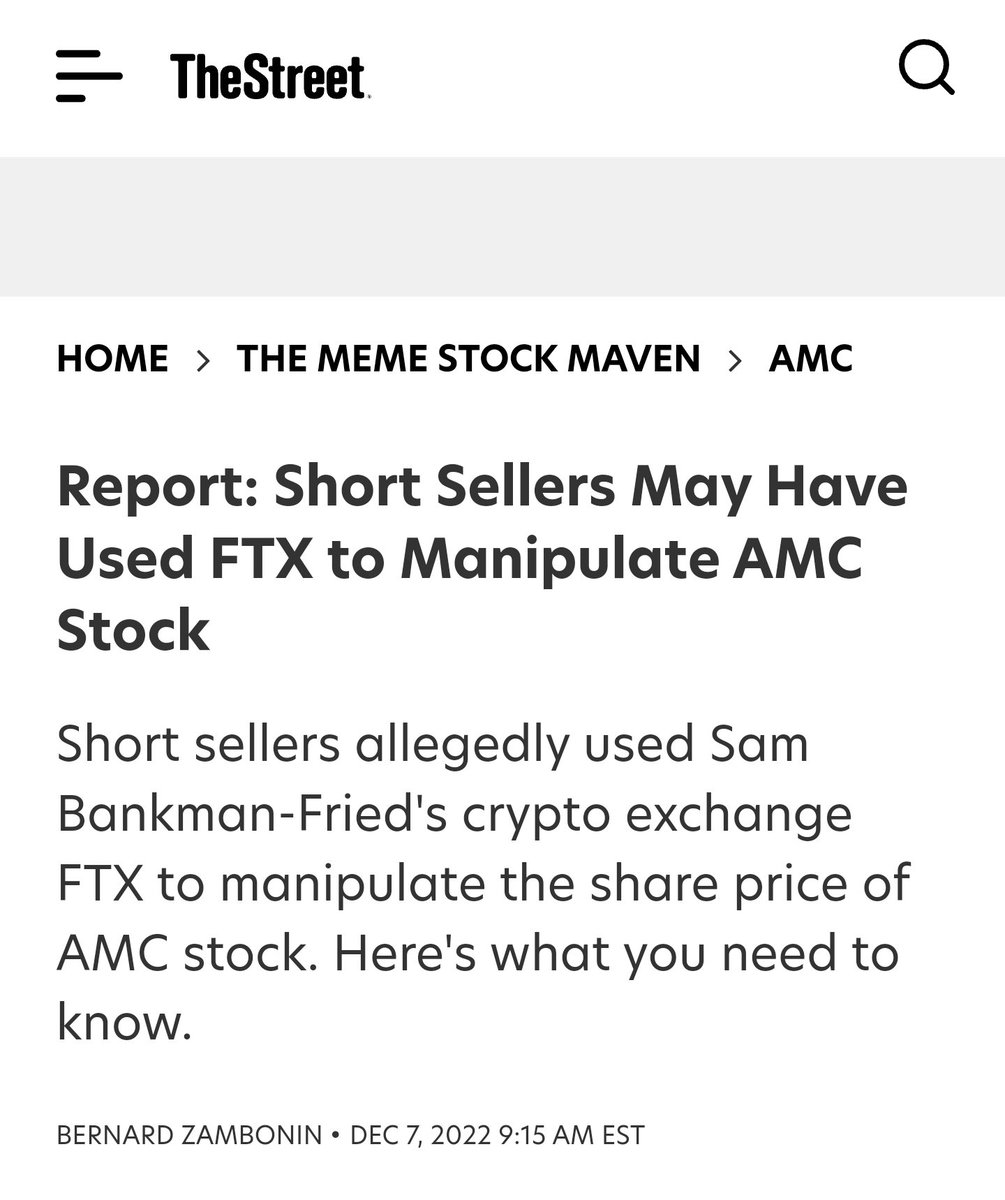The width and height of the screenshot is (1005, 1200).
Task: Click the bullet separator beside the author name
Action: coord(335,1135)
